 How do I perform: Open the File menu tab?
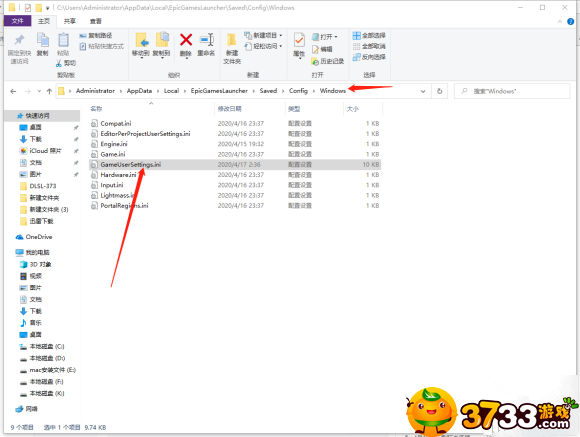(17, 21)
